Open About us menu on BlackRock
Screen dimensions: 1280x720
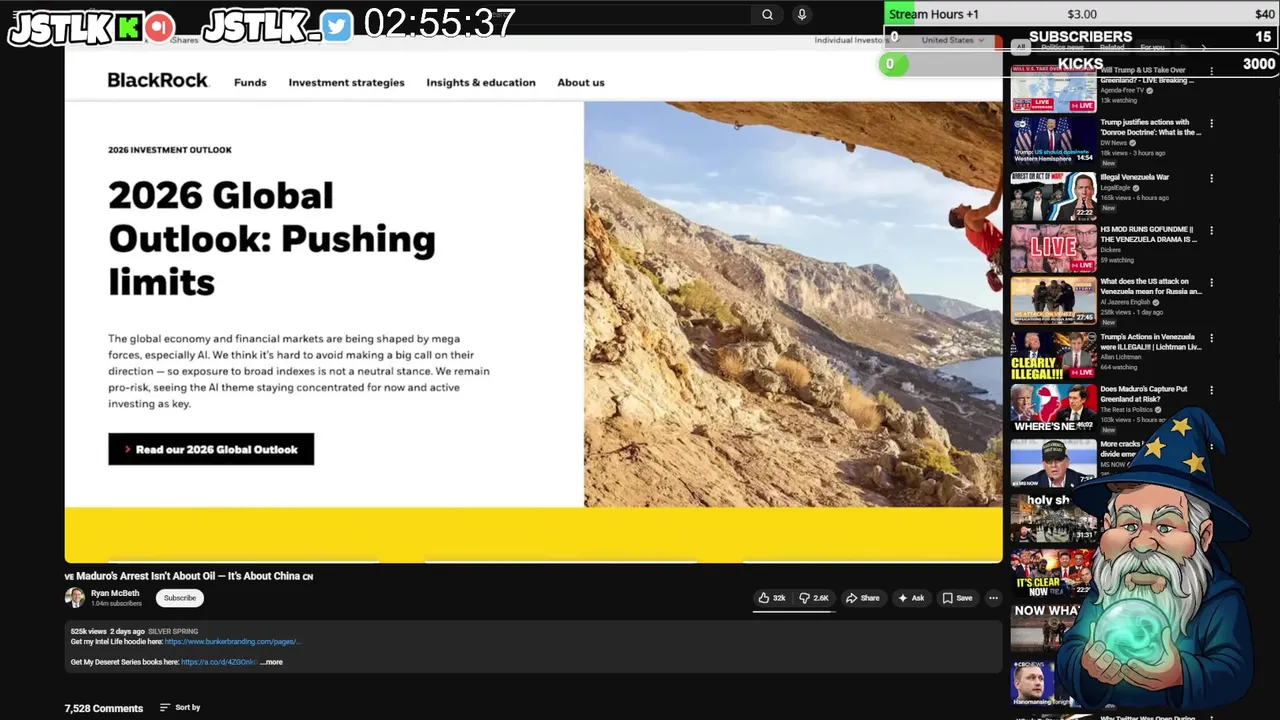[x=581, y=82]
